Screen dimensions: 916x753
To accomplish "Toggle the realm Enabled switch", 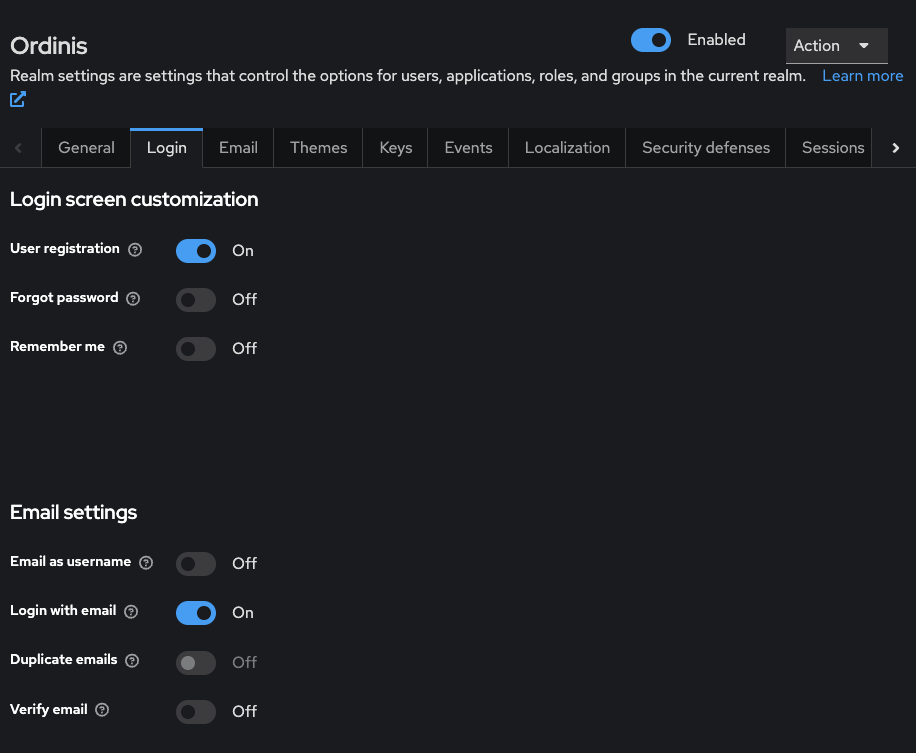I will pyautogui.click(x=651, y=40).
